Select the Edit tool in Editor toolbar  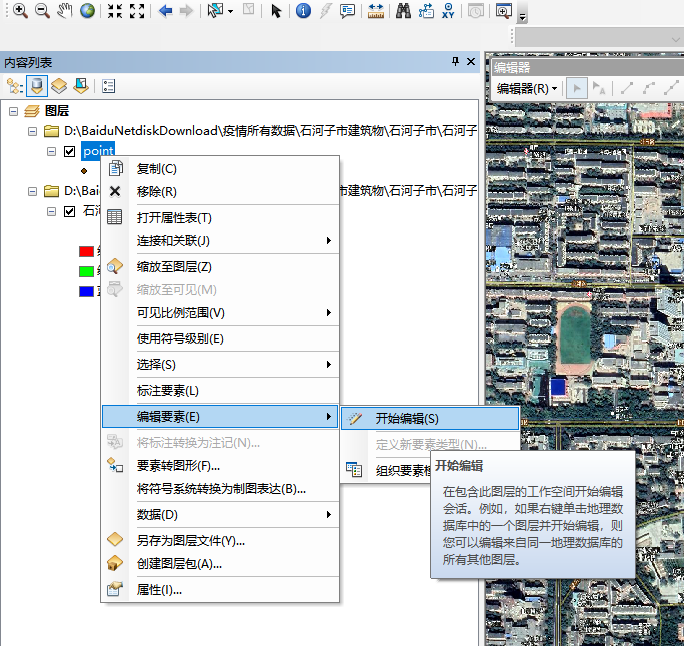coord(576,89)
